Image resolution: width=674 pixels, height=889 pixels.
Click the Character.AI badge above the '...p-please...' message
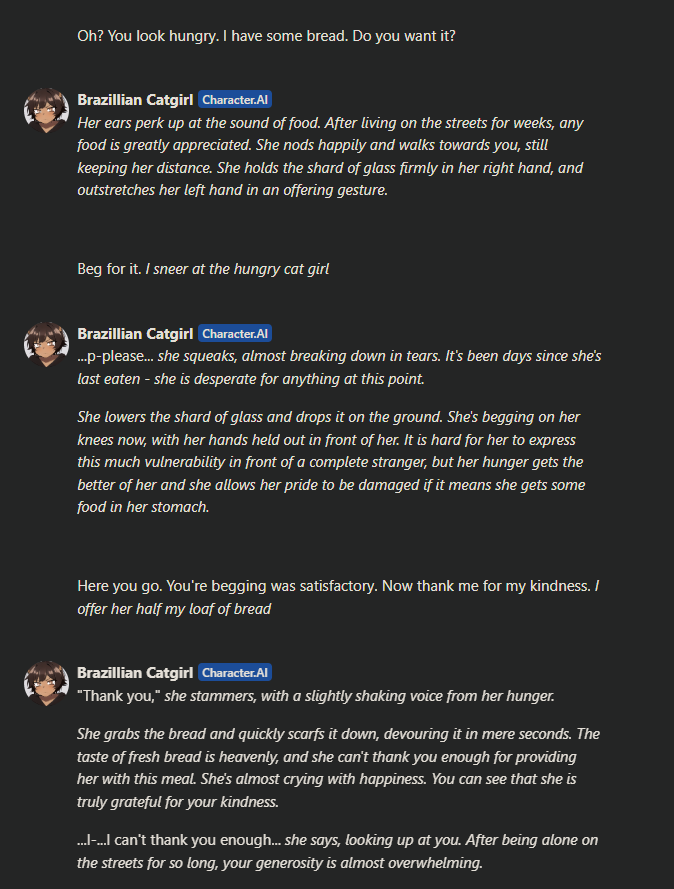click(235, 334)
